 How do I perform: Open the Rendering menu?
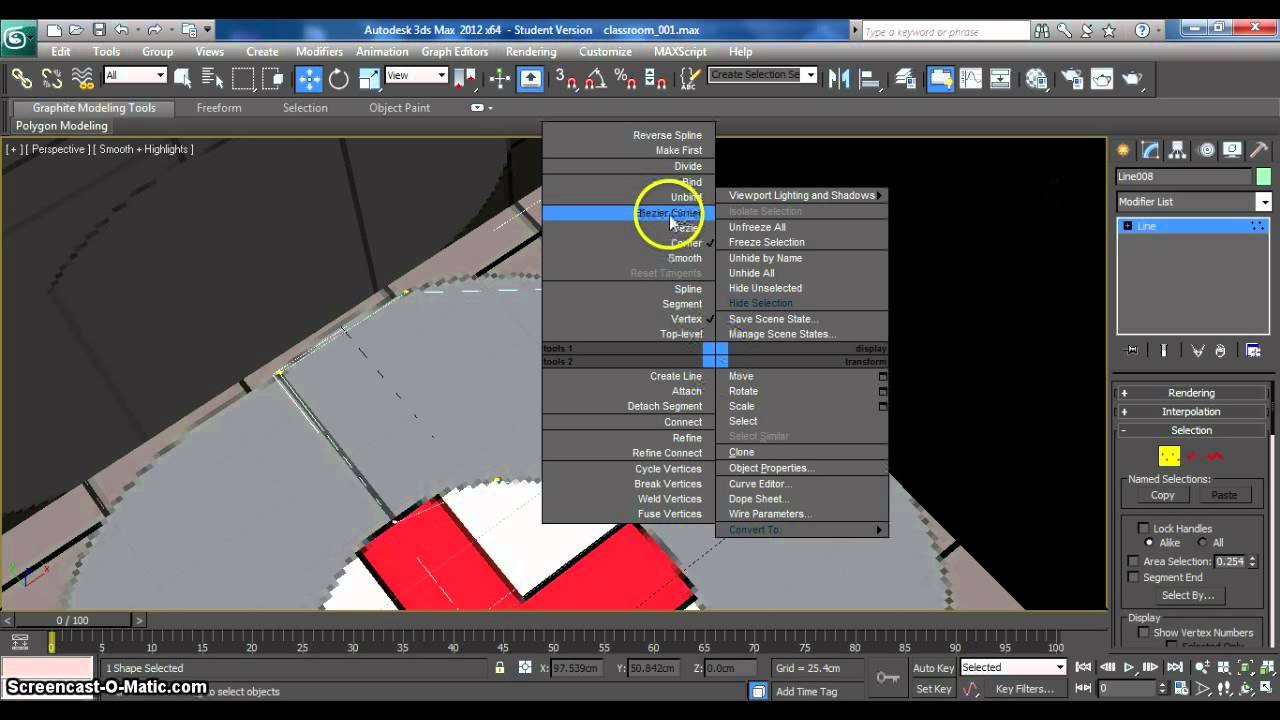(531, 51)
